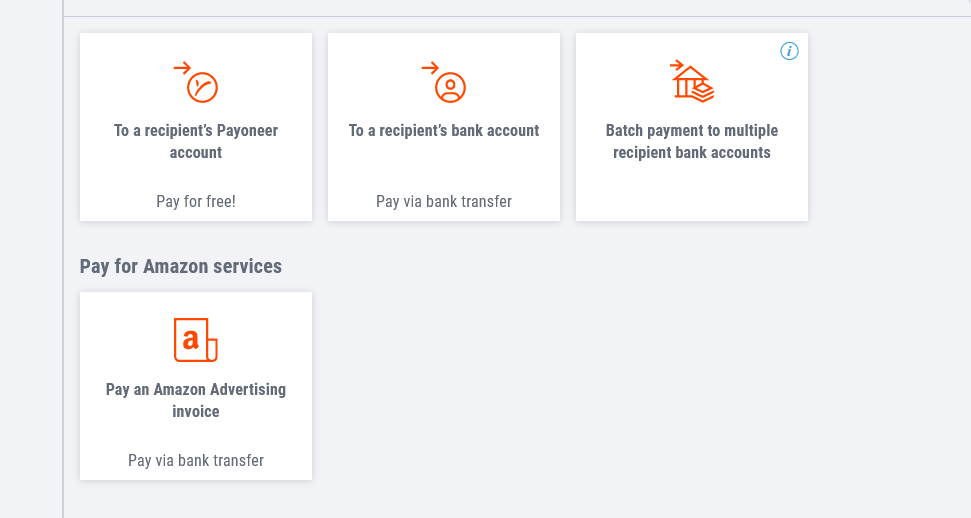971x518 pixels.
Task: Click the Payoneer account arrow-and-logo icon
Action: point(196,82)
